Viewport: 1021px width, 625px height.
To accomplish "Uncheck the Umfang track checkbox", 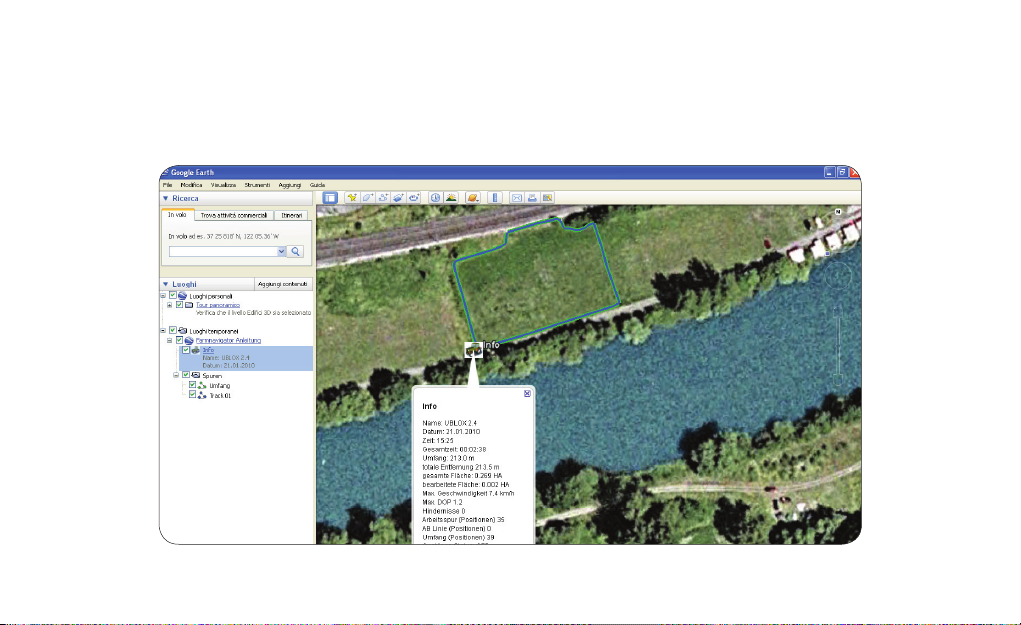I will coord(193,385).
